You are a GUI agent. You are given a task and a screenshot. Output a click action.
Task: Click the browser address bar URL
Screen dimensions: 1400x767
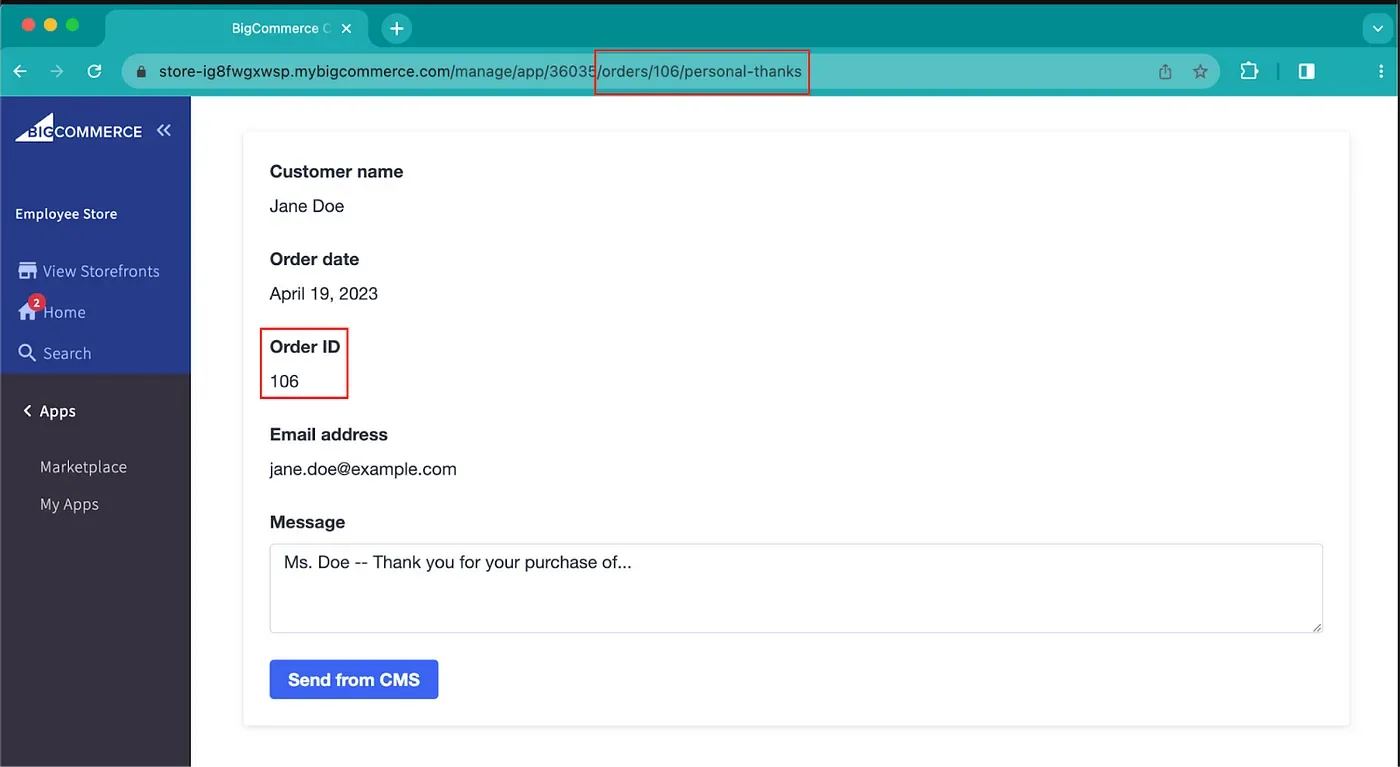tap(480, 72)
